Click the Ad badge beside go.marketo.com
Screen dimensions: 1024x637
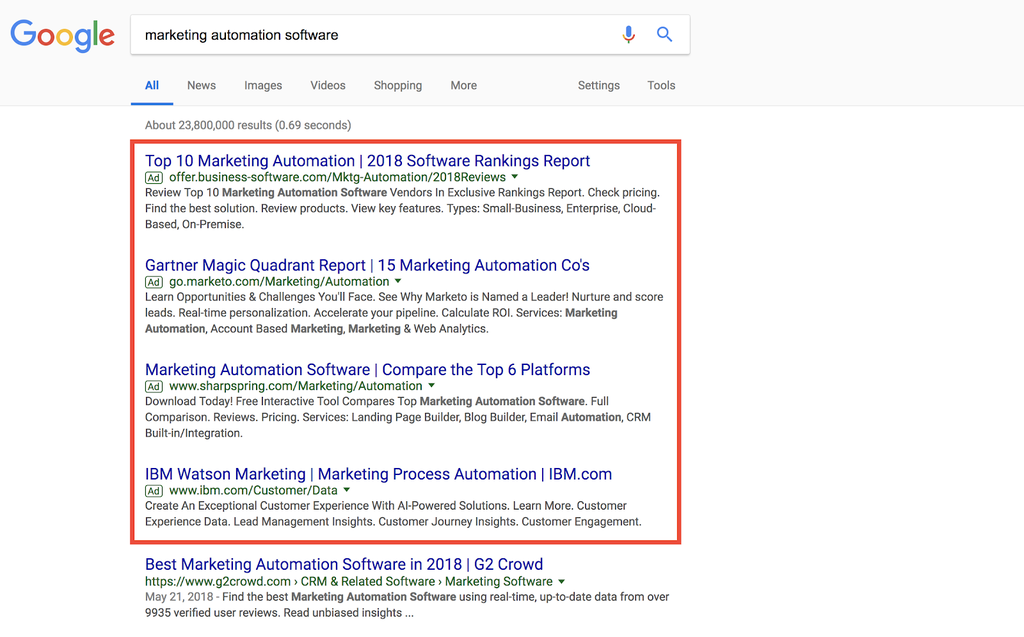click(x=153, y=282)
